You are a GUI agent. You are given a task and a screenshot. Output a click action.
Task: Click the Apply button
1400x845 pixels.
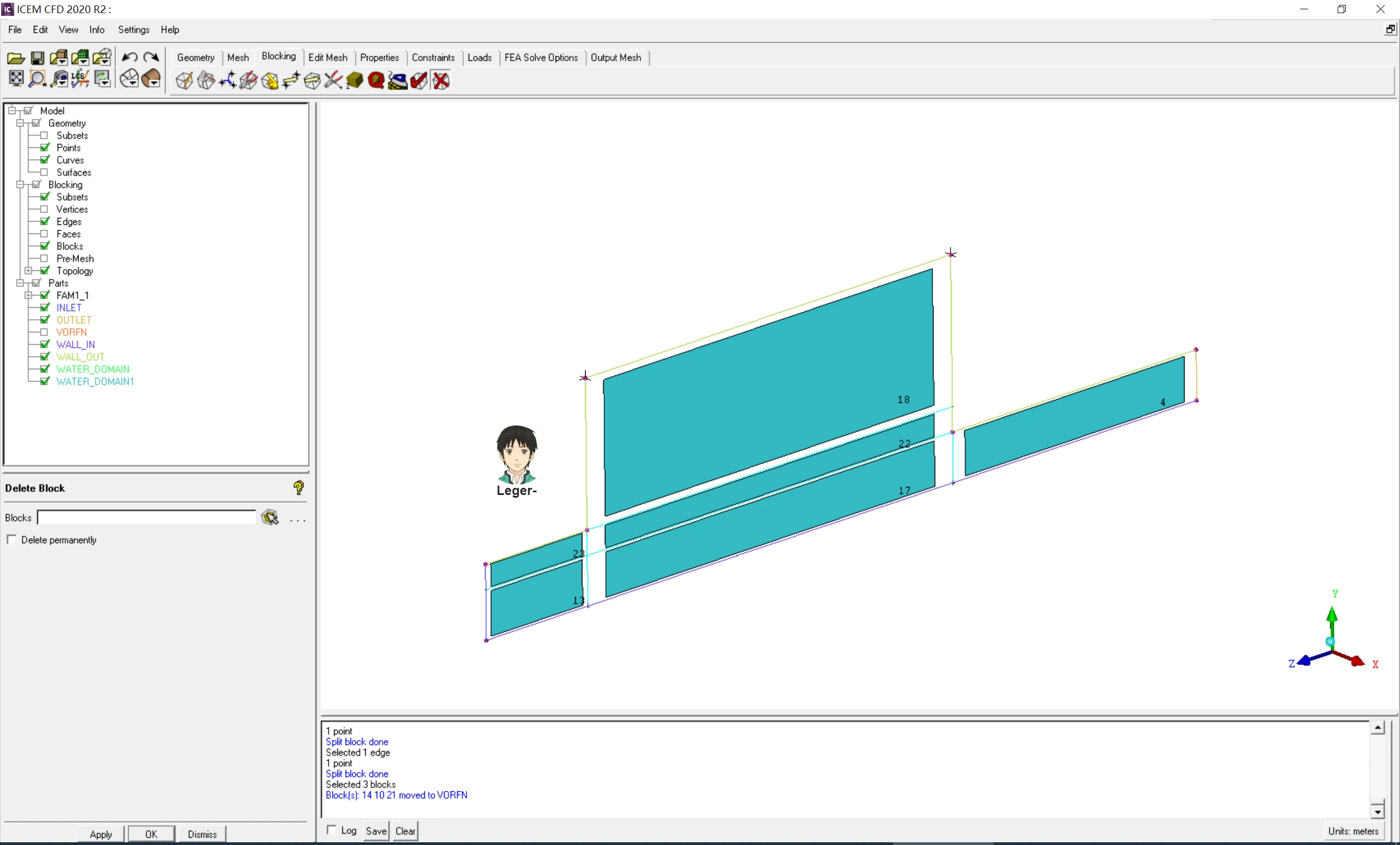pyautogui.click(x=101, y=834)
